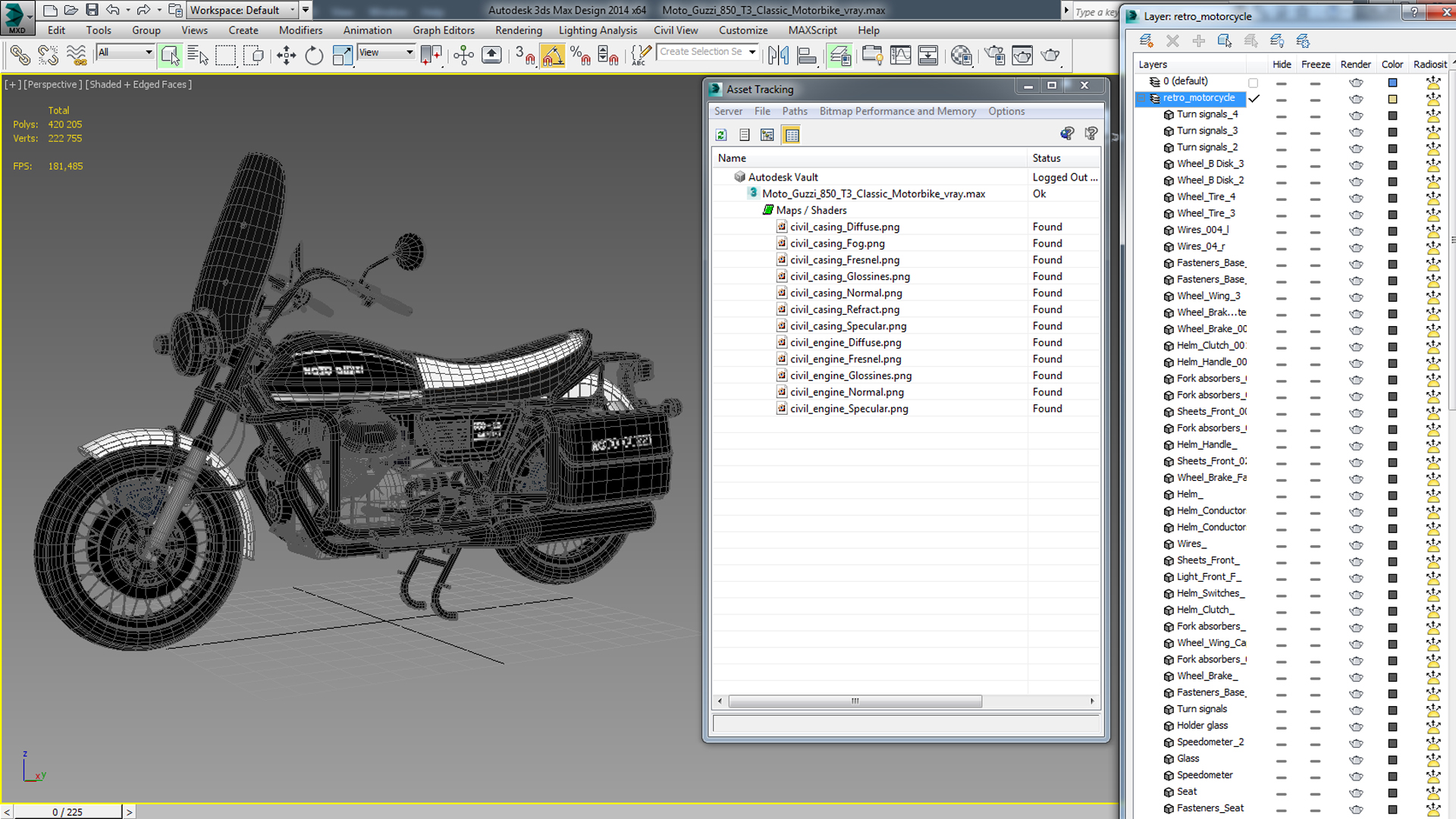The height and width of the screenshot is (819, 1456).
Task: Choose the Rectangular Selection Region tool
Action: pos(226,55)
